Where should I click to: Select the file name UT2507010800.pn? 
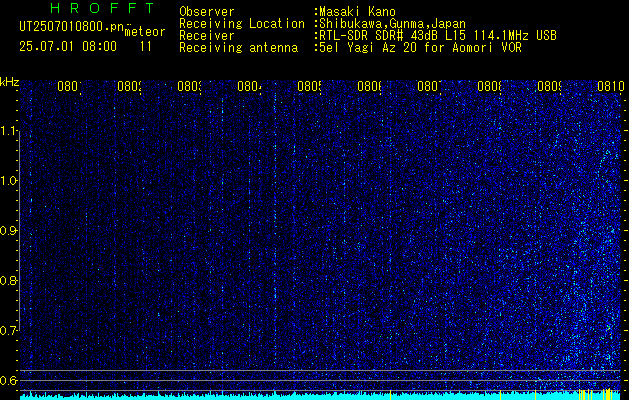(x=70, y=27)
